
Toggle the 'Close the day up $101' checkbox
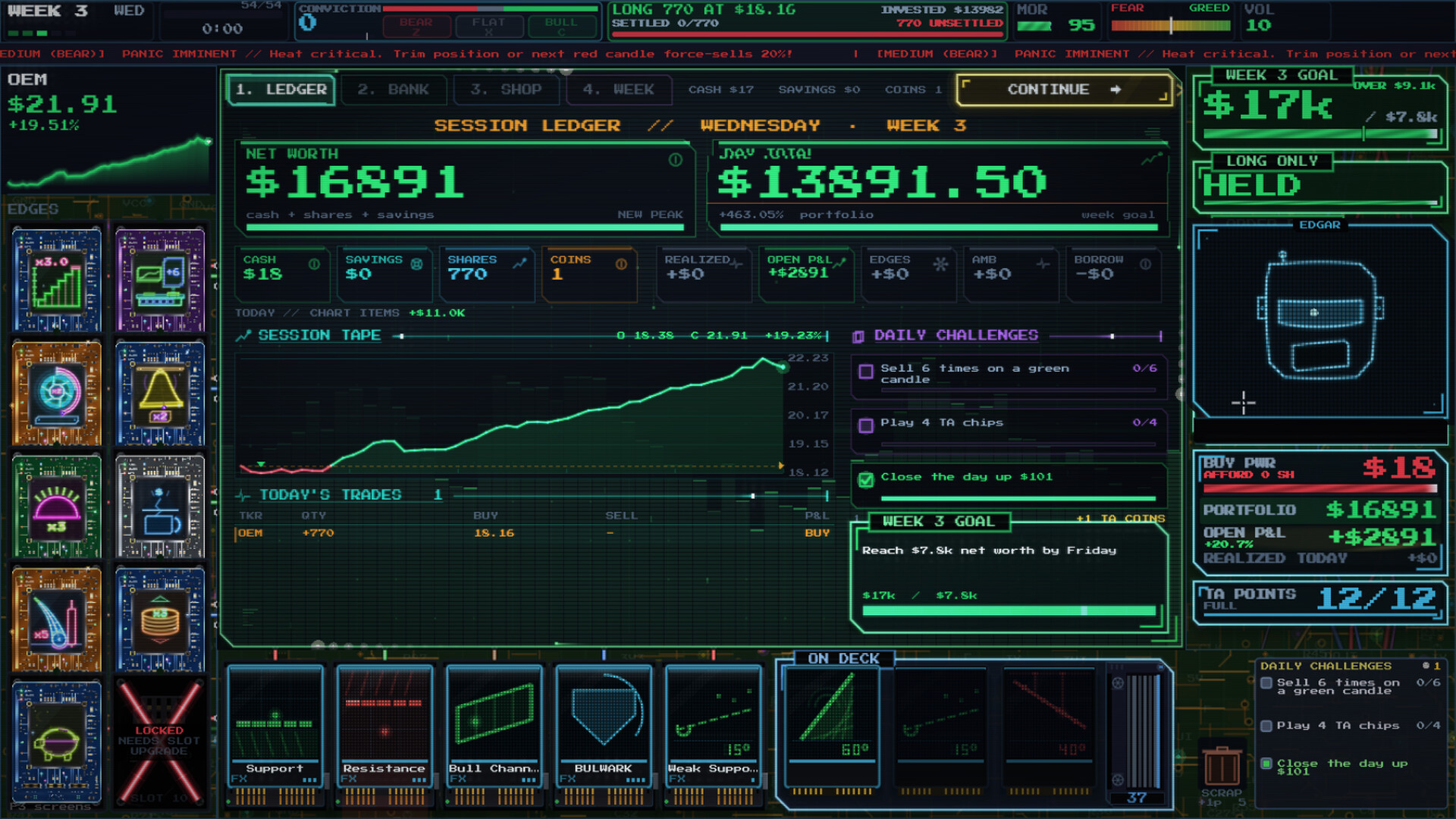(x=865, y=479)
